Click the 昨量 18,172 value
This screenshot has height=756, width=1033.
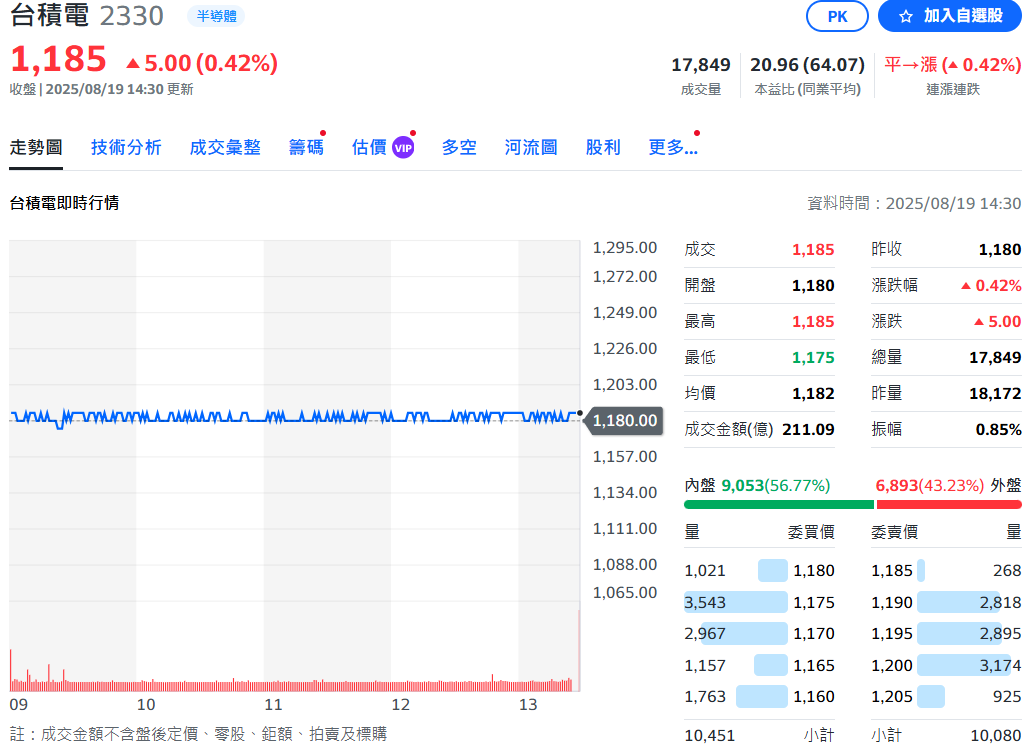[x=995, y=393]
